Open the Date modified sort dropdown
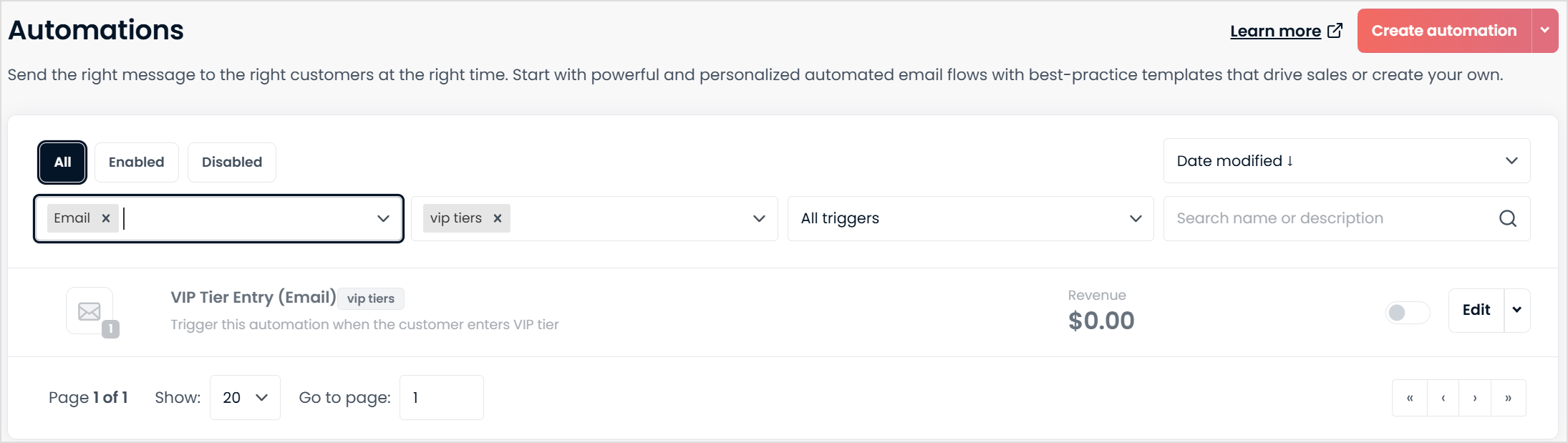Viewport: 1568px width, 443px height. click(x=1347, y=161)
